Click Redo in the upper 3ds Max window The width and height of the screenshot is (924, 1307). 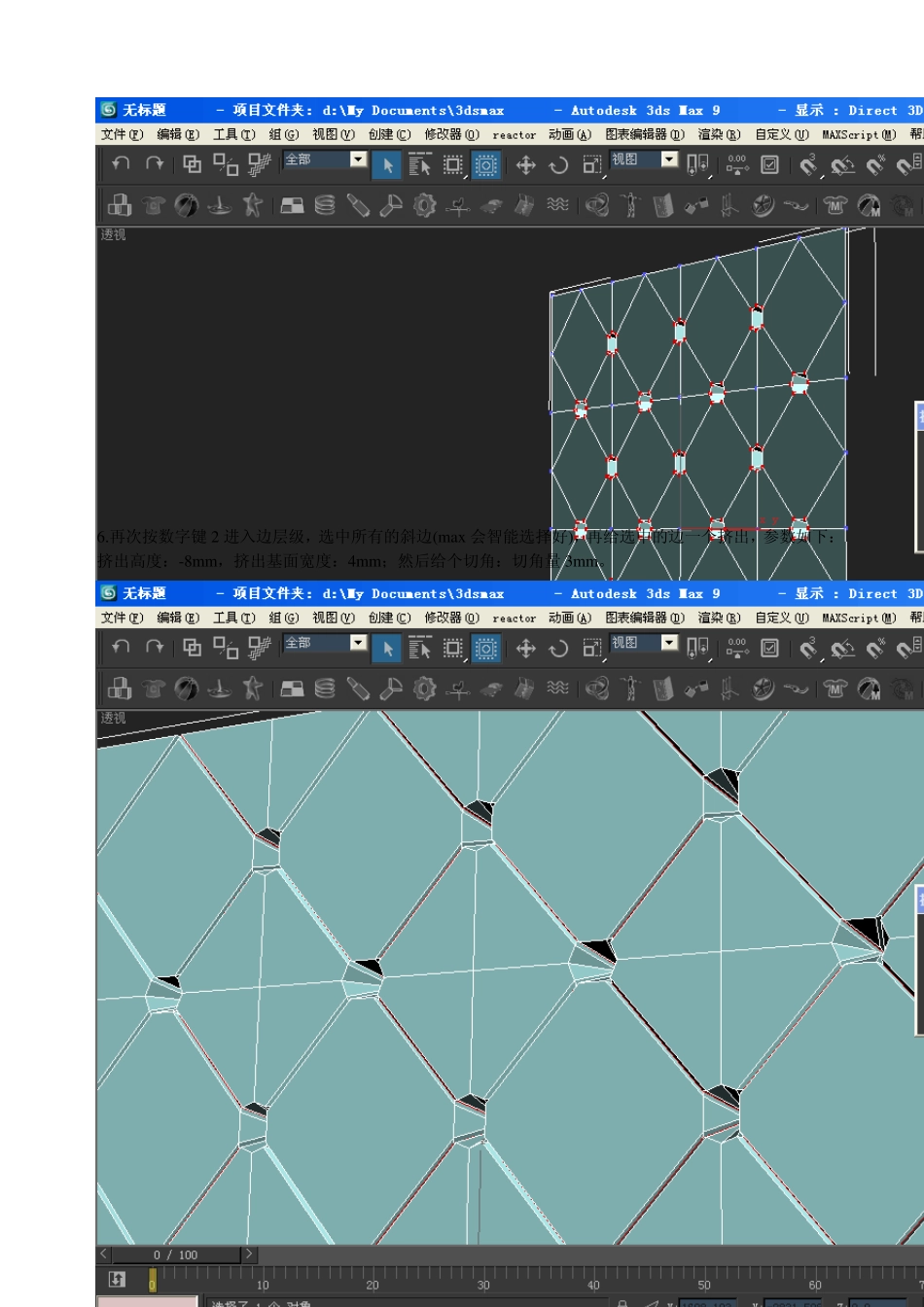(154, 164)
